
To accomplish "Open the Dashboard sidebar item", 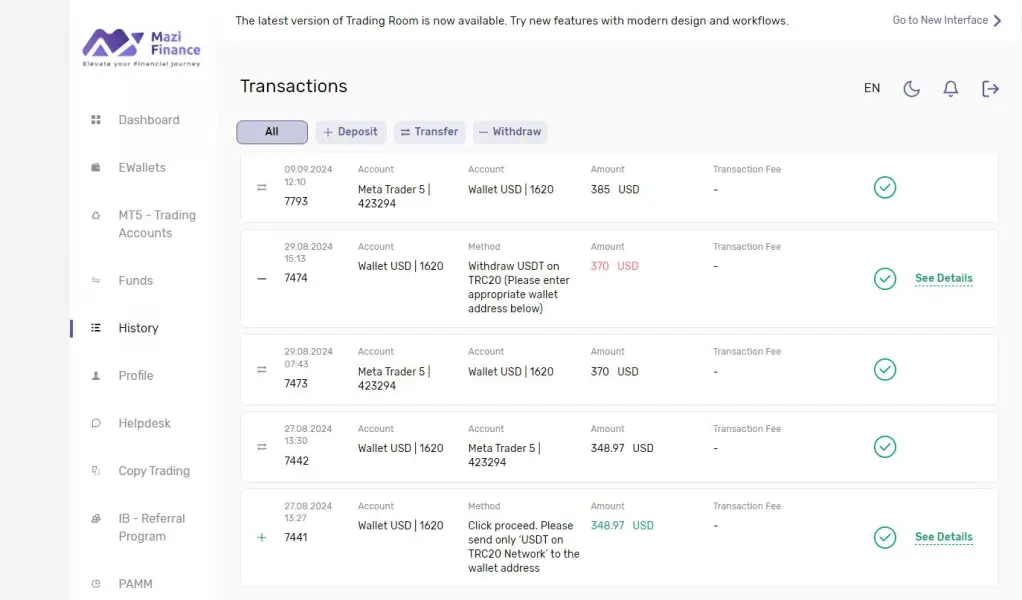I will coord(148,120).
